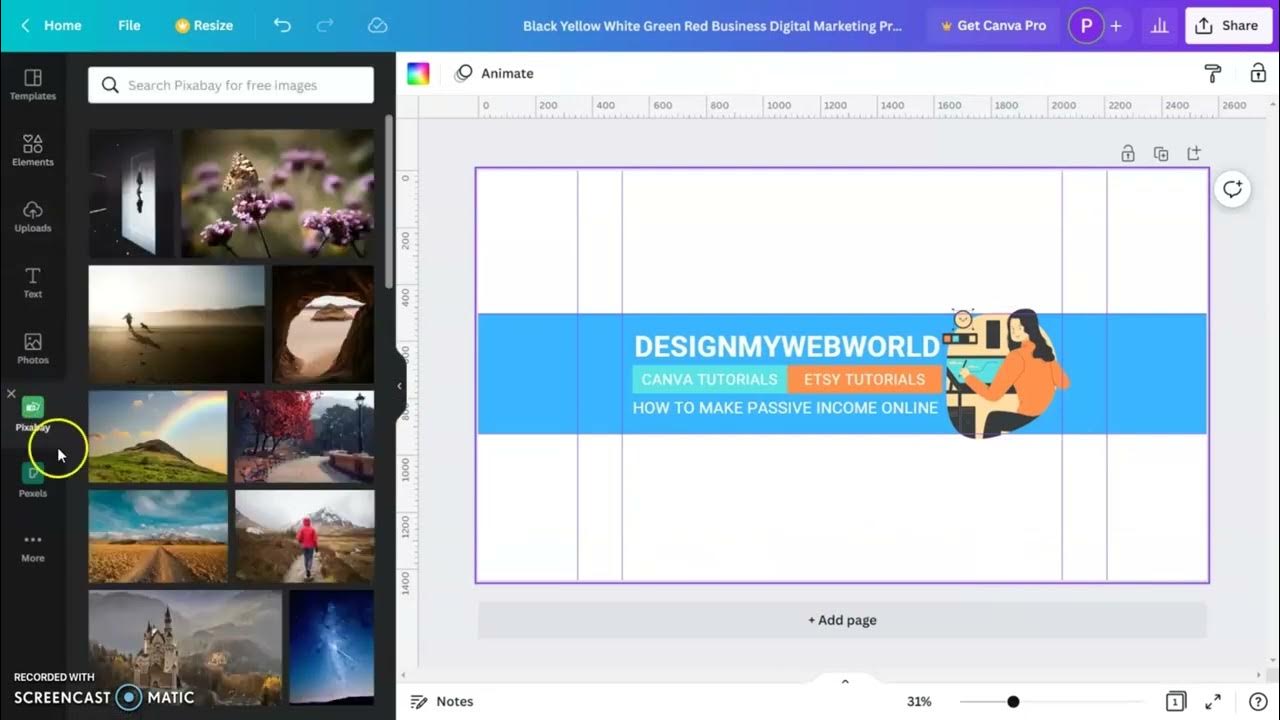Select the woman at desk illustration
Image resolution: width=1280 pixels, height=720 pixels.
[1005, 373]
